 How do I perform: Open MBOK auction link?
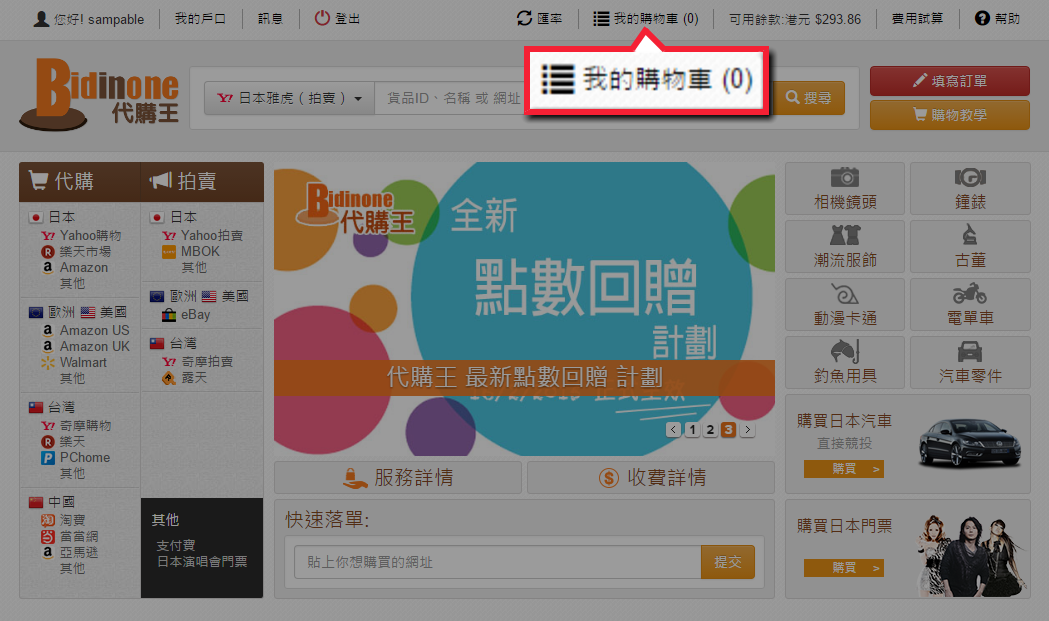pyautogui.click(x=191, y=252)
